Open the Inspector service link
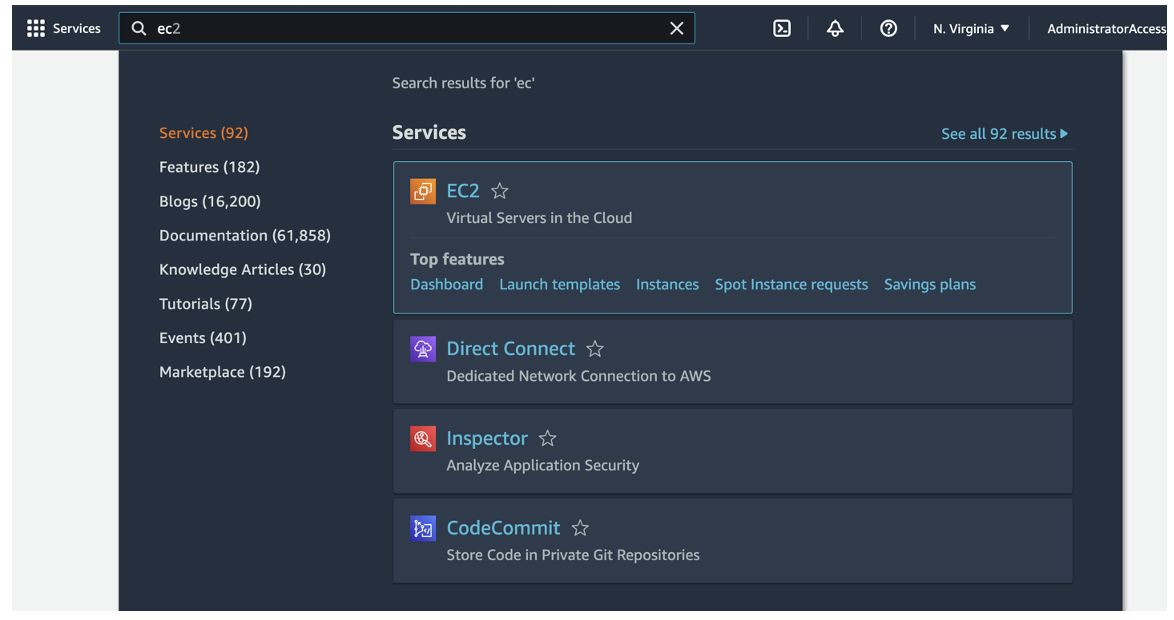 [x=487, y=438]
